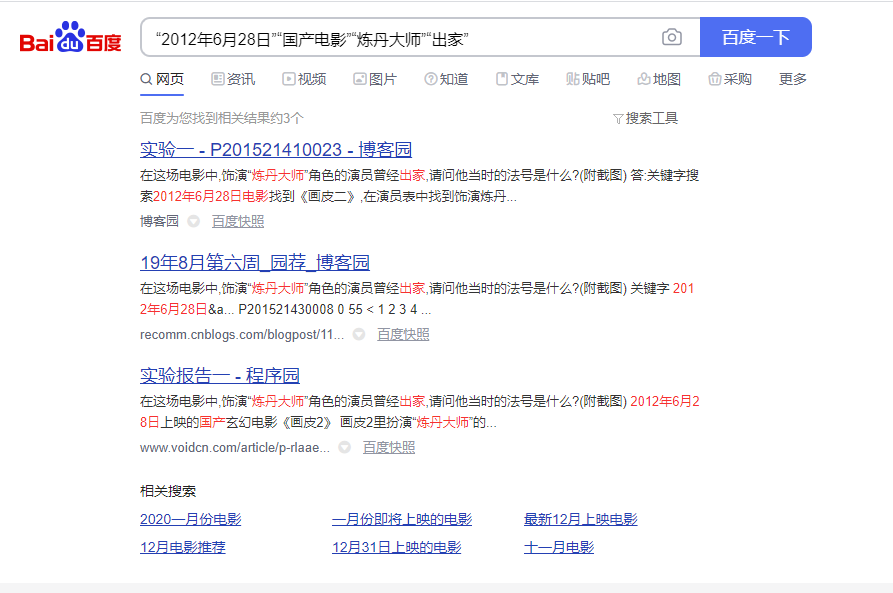Open camera image search icon
The image size is (893, 593).
(x=671, y=38)
